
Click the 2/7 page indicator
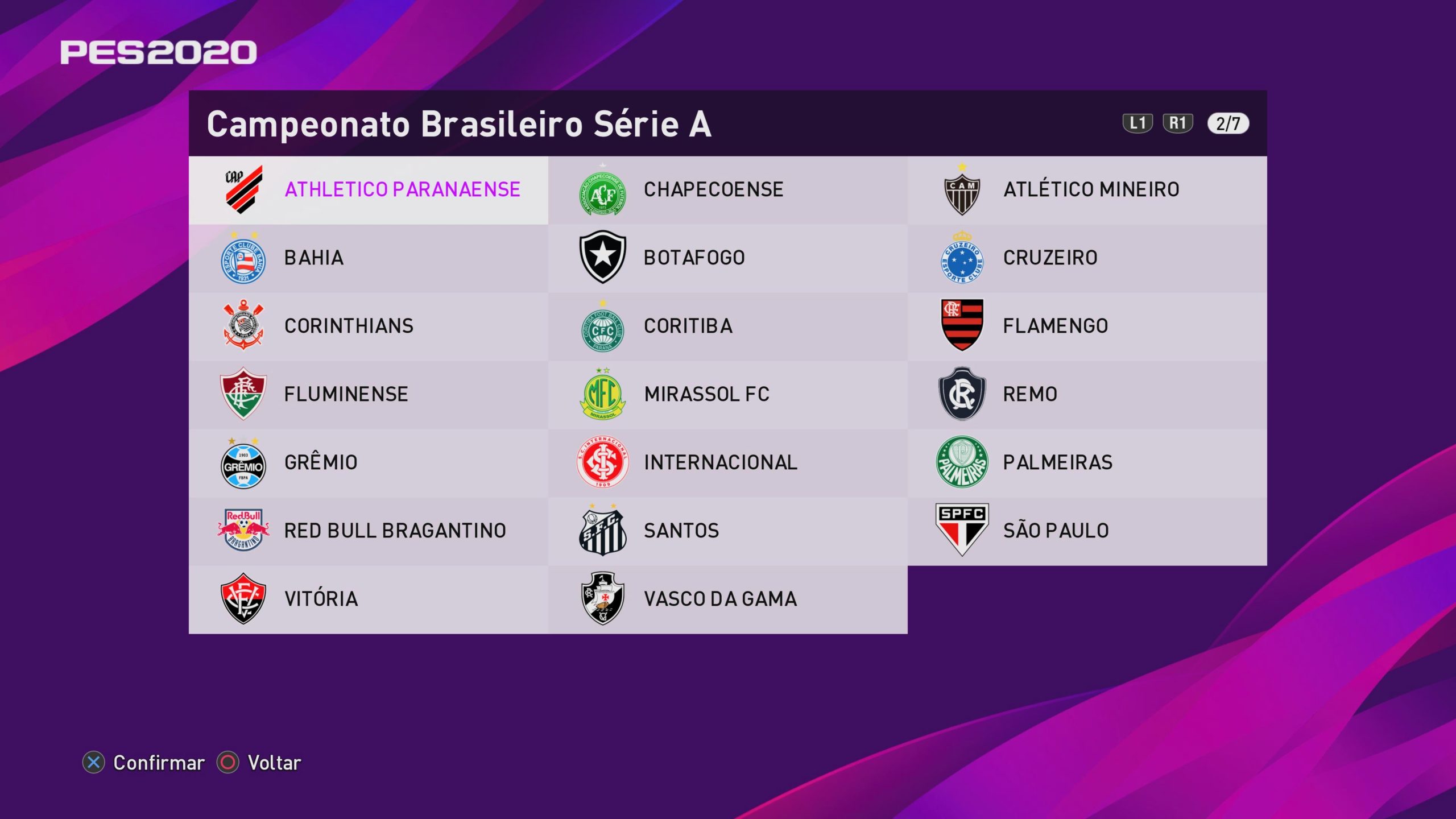1228,123
